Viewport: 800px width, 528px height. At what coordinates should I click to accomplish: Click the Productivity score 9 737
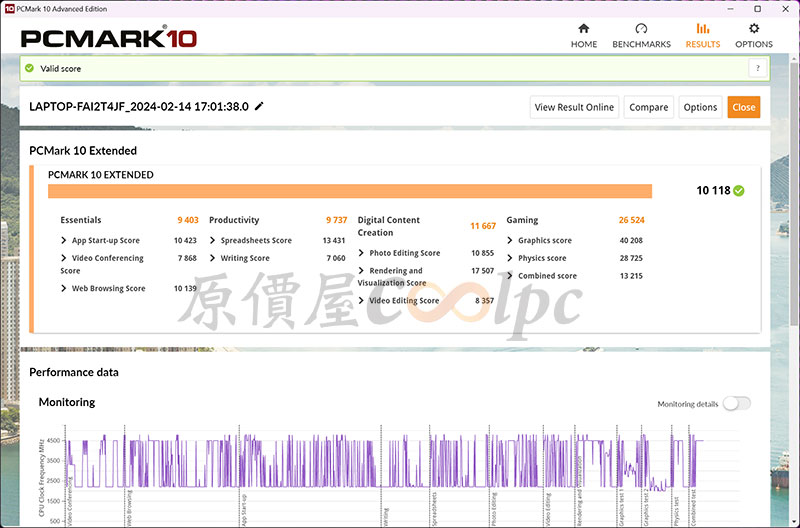[x=337, y=220]
